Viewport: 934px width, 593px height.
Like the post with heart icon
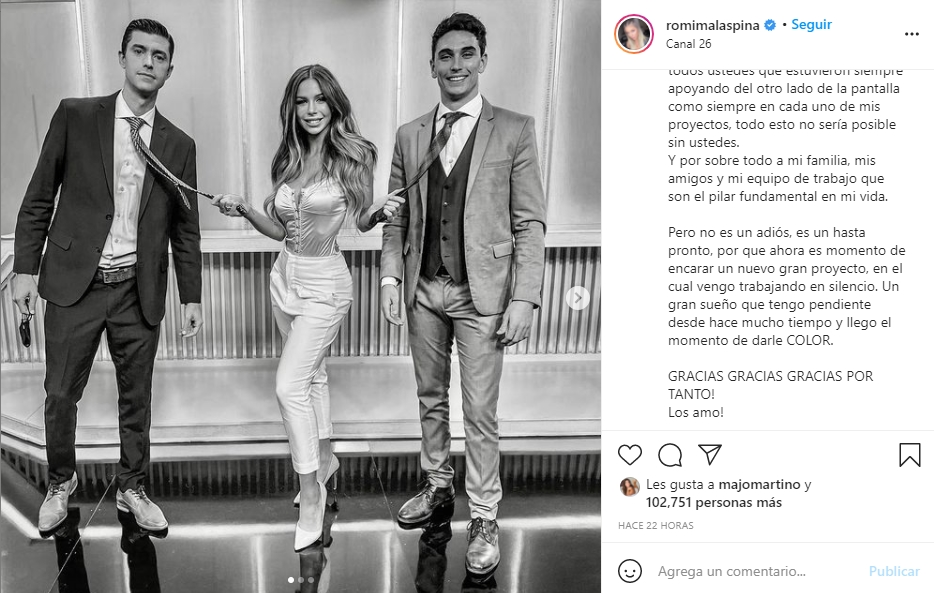click(x=630, y=455)
